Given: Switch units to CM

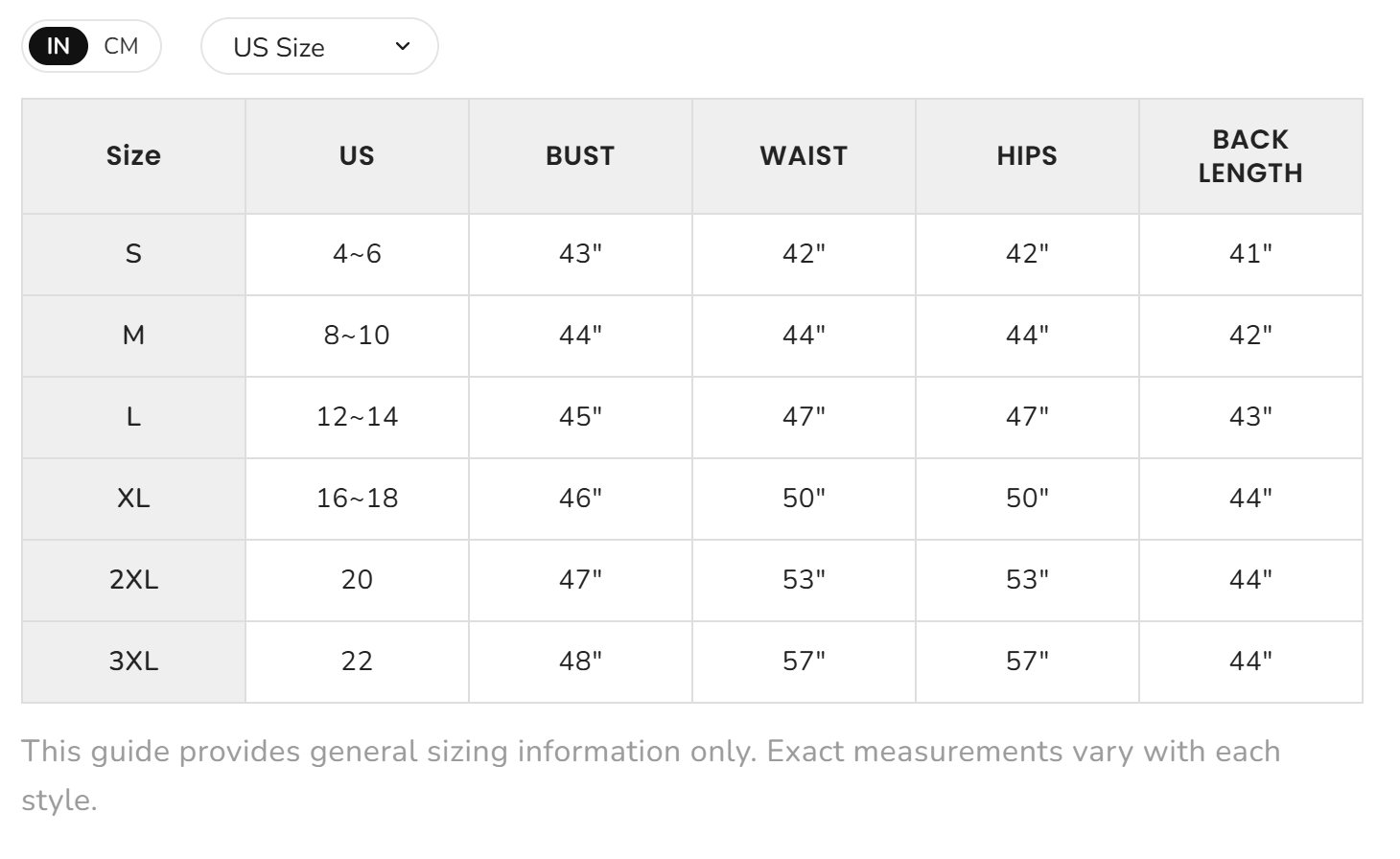Looking at the screenshot, I should click(121, 46).
